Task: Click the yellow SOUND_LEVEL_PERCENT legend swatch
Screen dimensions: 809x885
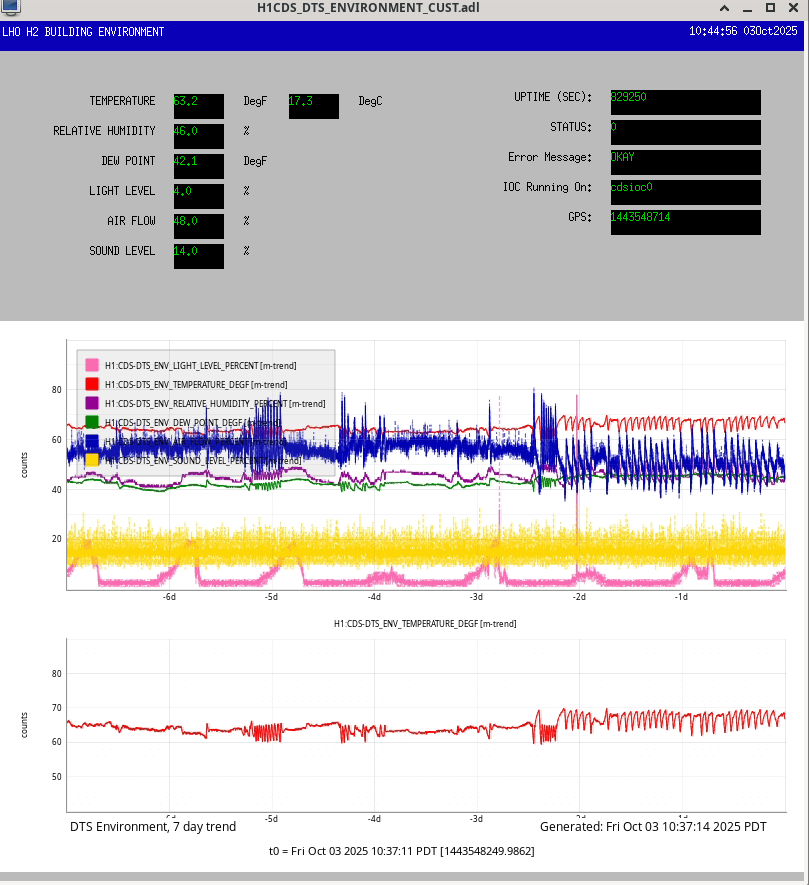Action: [x=92, y=460]
